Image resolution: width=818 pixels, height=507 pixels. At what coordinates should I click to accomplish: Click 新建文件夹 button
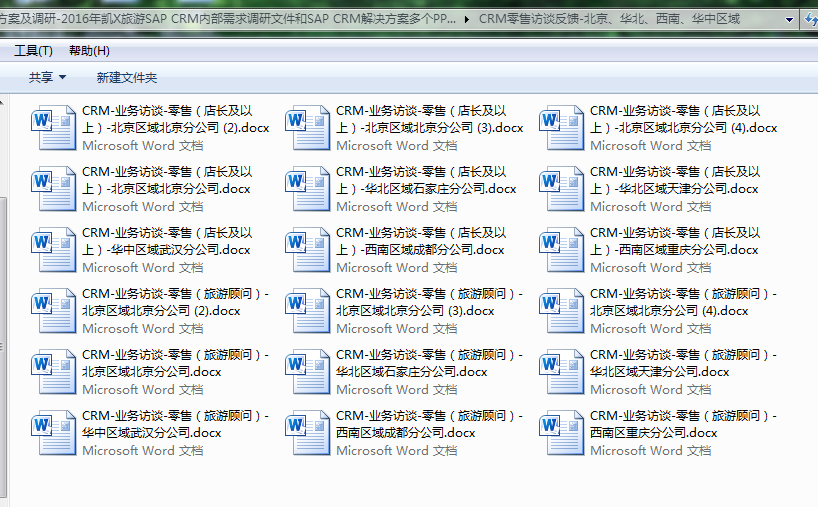[126, 77]
